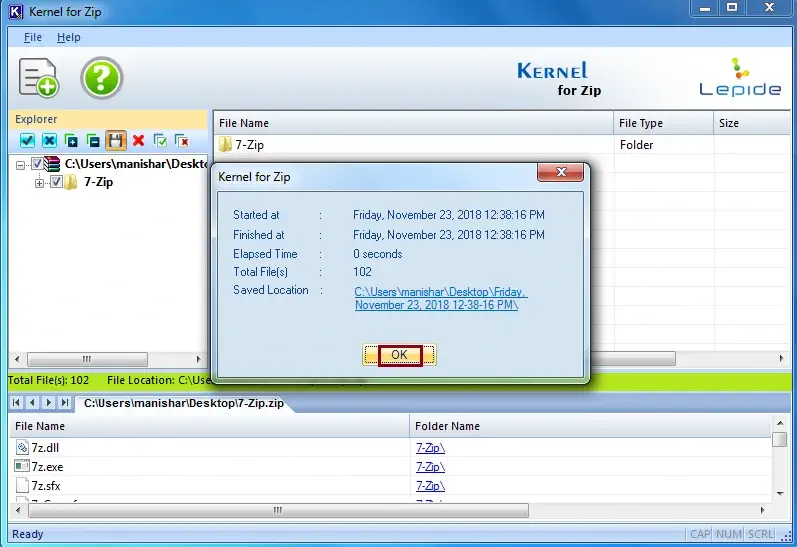
Task: Select the 7-Zip row in file list
Action: [x=502, y=145]
